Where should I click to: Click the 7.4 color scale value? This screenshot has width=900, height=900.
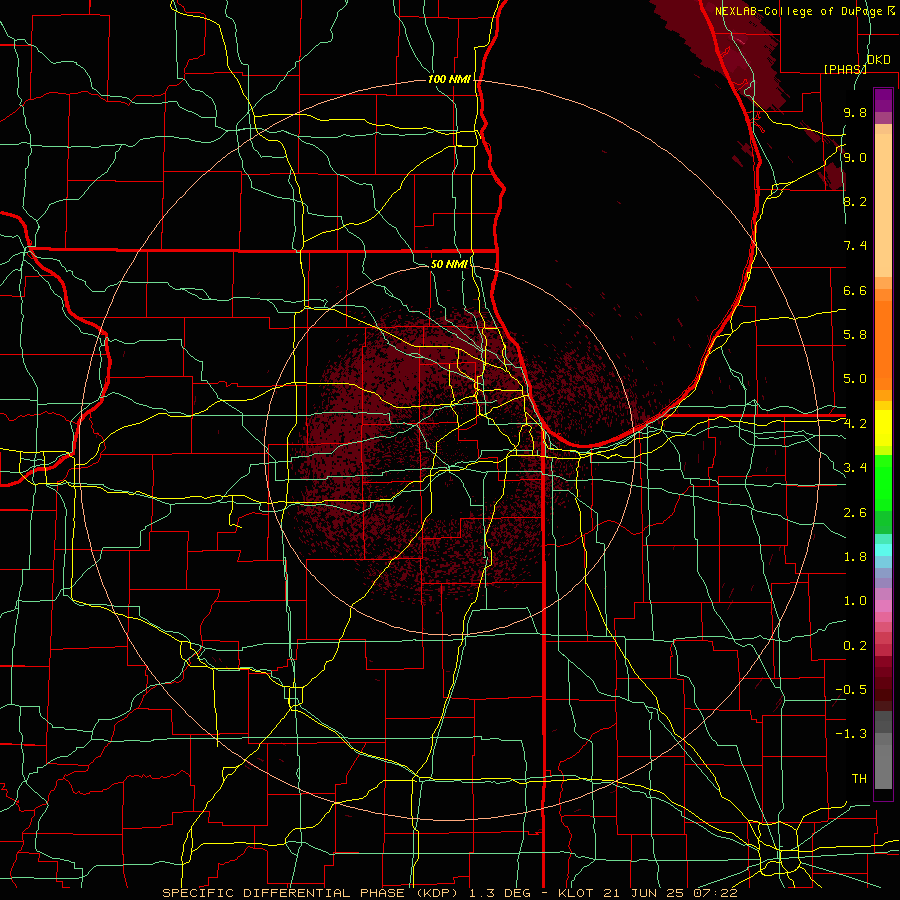click(855, 246)
